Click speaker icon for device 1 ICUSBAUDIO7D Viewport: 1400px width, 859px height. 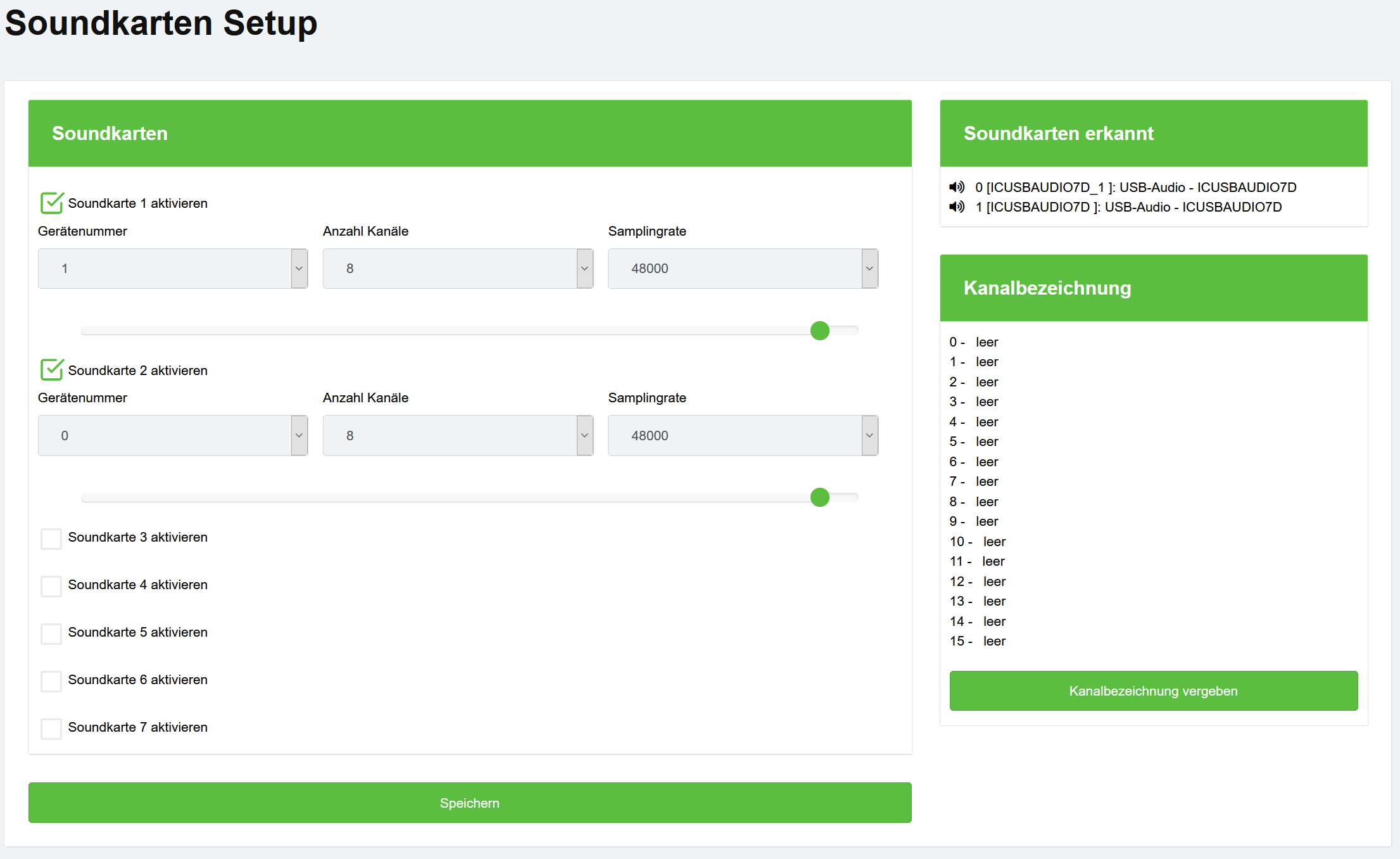pos(957,207)
